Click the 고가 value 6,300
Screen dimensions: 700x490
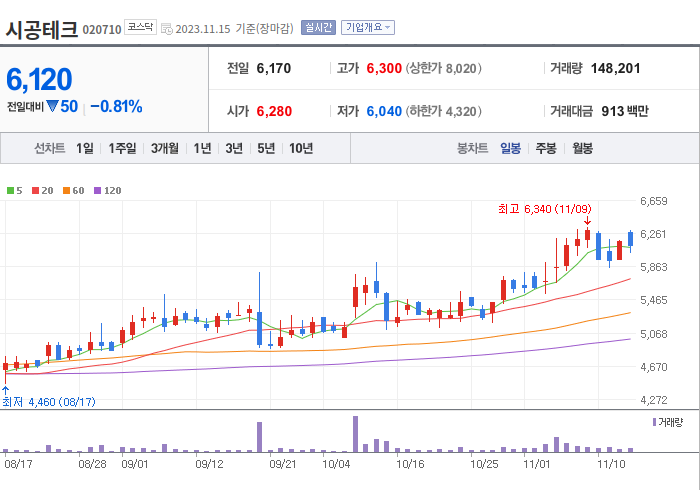click(x=384, y=68)
